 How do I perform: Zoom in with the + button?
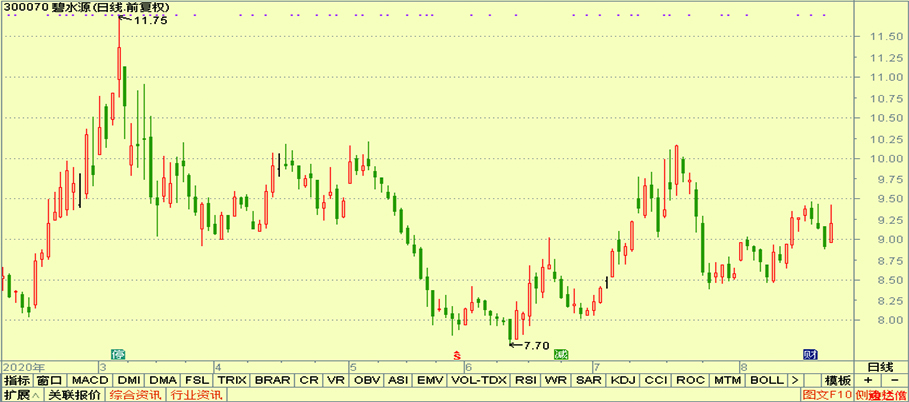(868, 381)
